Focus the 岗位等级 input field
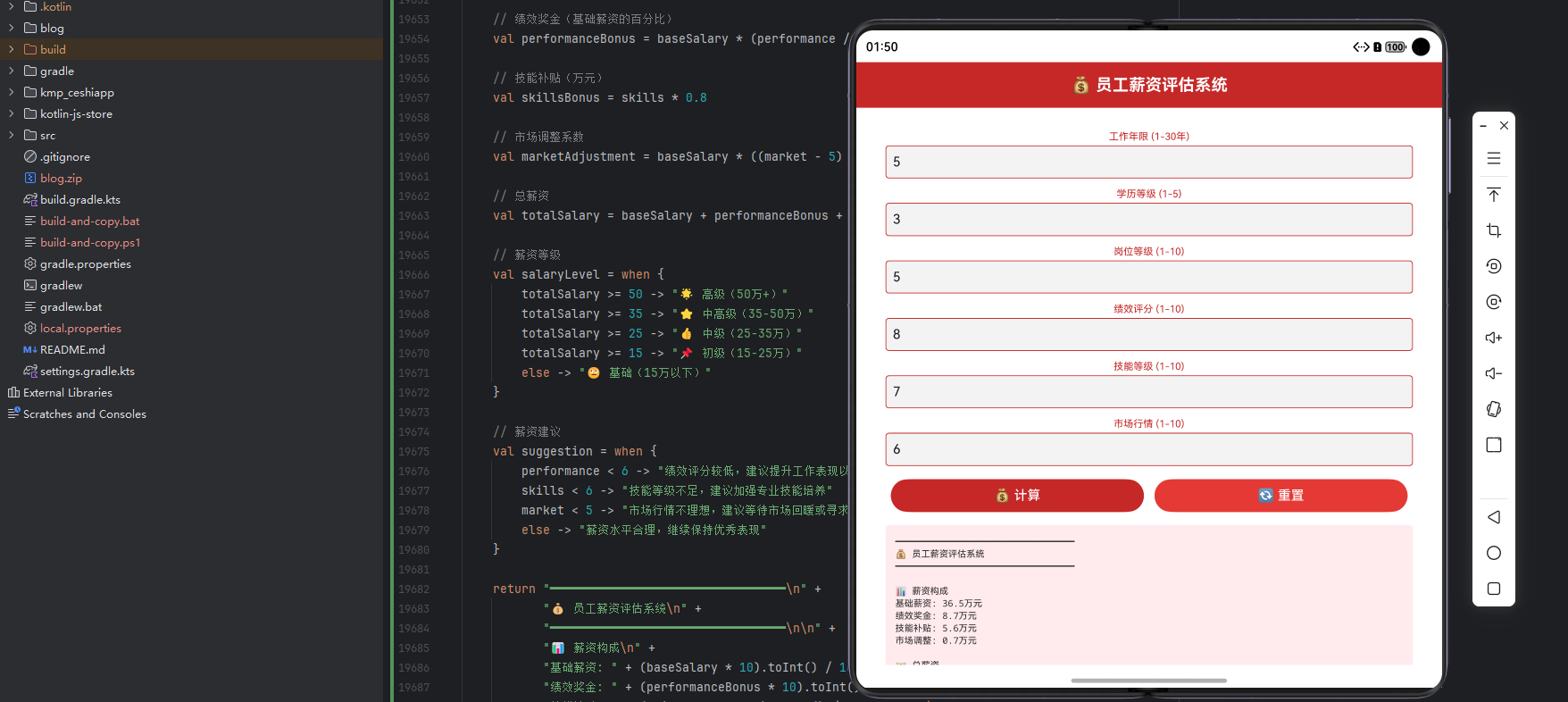The width and height of the screenshot is (1568, 702). click(1149, 277)
